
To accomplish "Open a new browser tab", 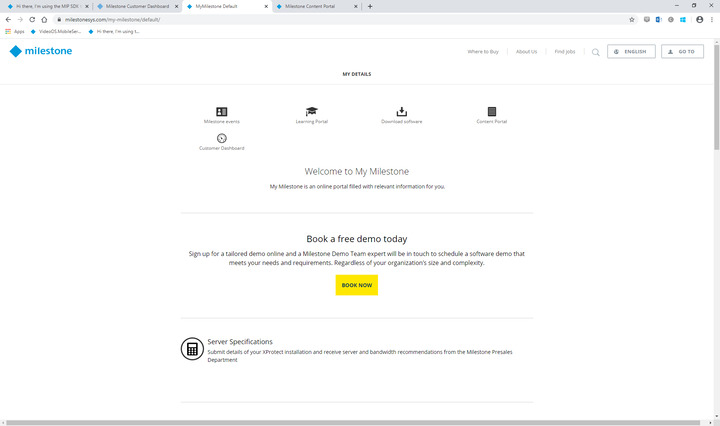I will (x=370, y=6).
